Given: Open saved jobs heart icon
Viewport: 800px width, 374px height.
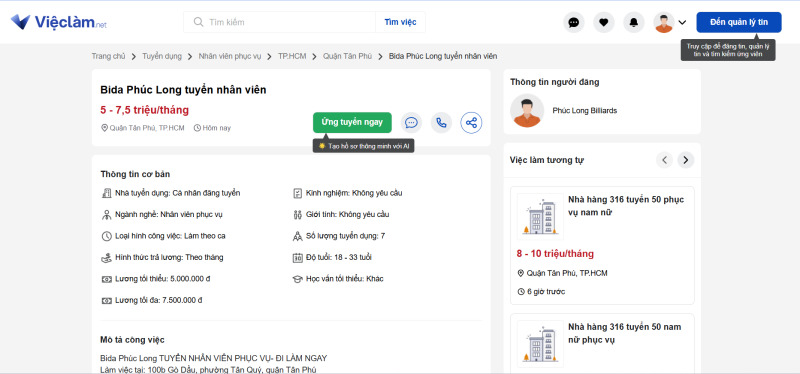Looking at the screenshot, I should point(604,22).
